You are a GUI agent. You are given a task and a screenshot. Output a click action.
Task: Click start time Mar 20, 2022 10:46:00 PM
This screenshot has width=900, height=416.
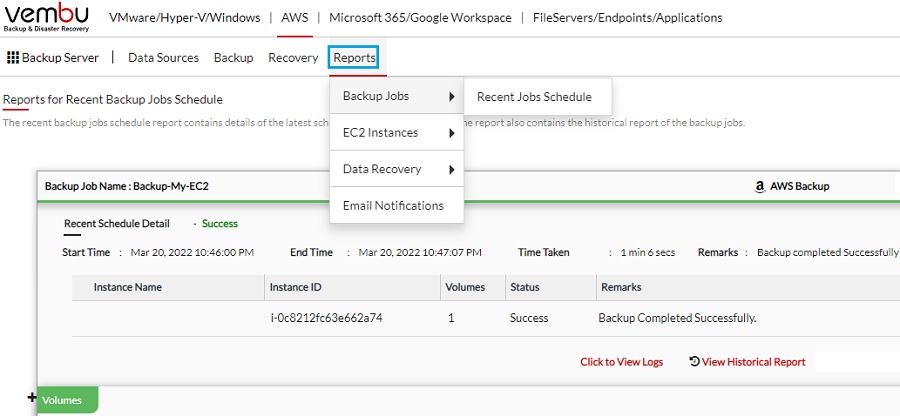click(x=192, y=252)
